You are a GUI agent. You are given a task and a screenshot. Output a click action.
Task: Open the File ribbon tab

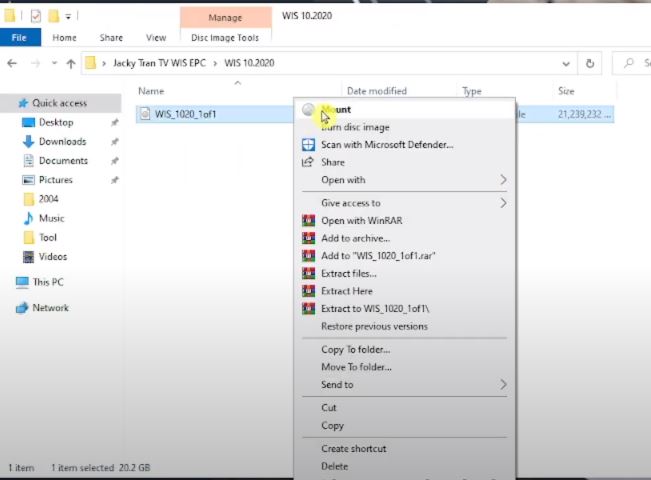click(x=20, y=38)
